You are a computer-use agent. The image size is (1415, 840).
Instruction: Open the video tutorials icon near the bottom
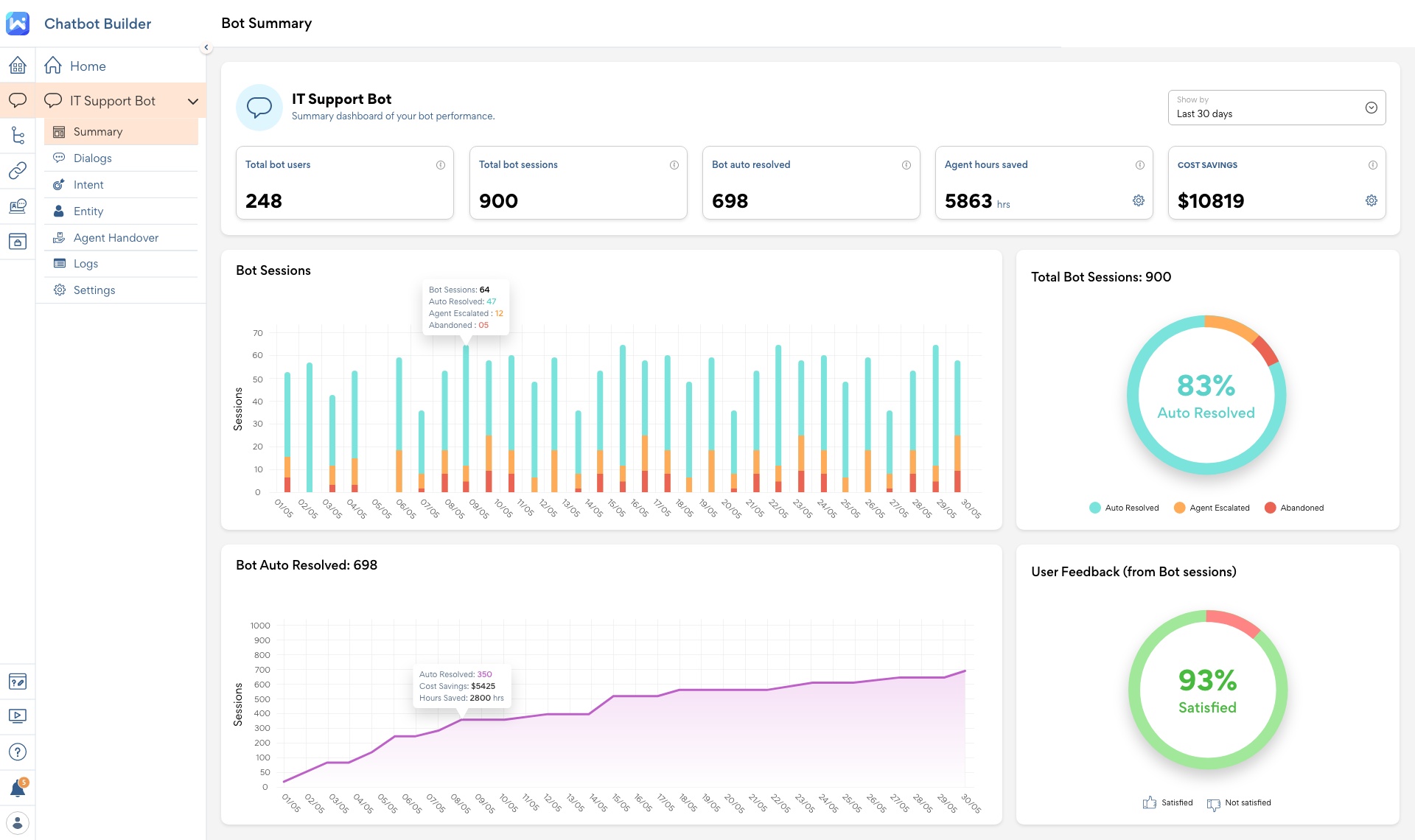tap(18, 715)
